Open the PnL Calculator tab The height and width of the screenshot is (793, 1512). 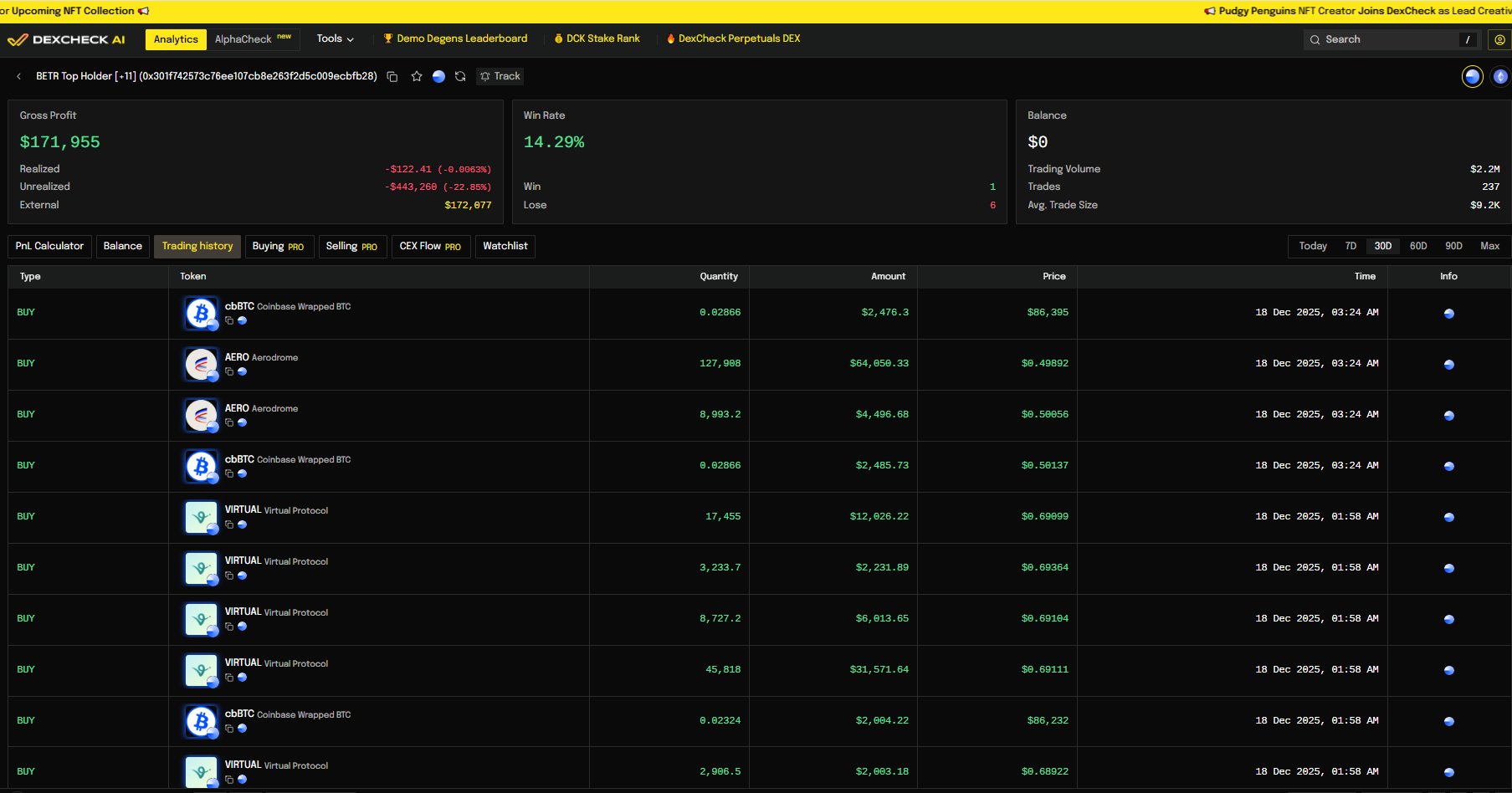tap(49, 246)
